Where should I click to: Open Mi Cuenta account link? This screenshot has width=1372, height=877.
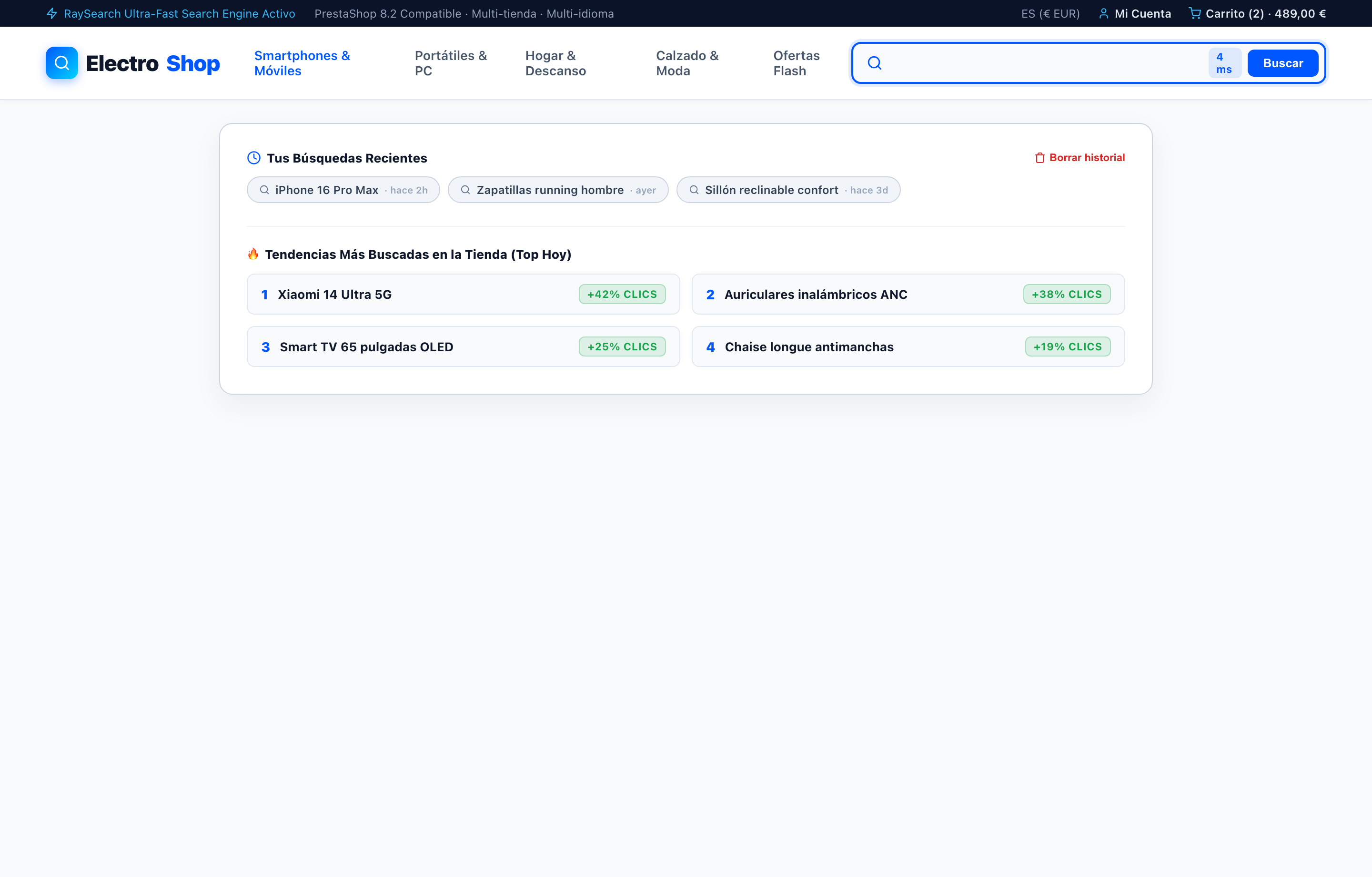click(1135, 14)
